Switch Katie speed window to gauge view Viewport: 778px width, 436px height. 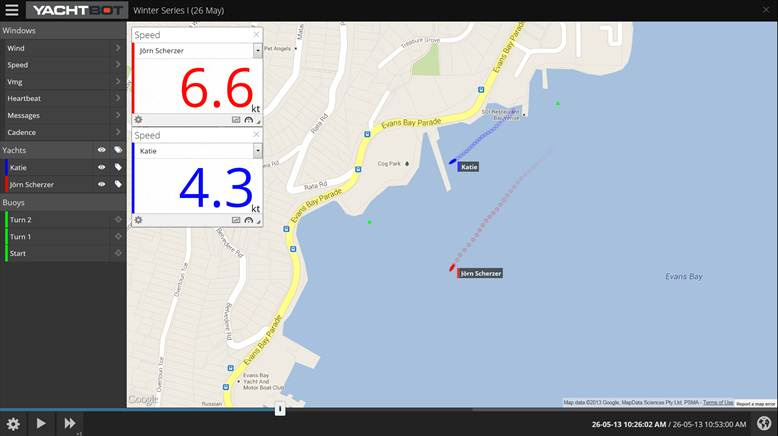point(248,220)
